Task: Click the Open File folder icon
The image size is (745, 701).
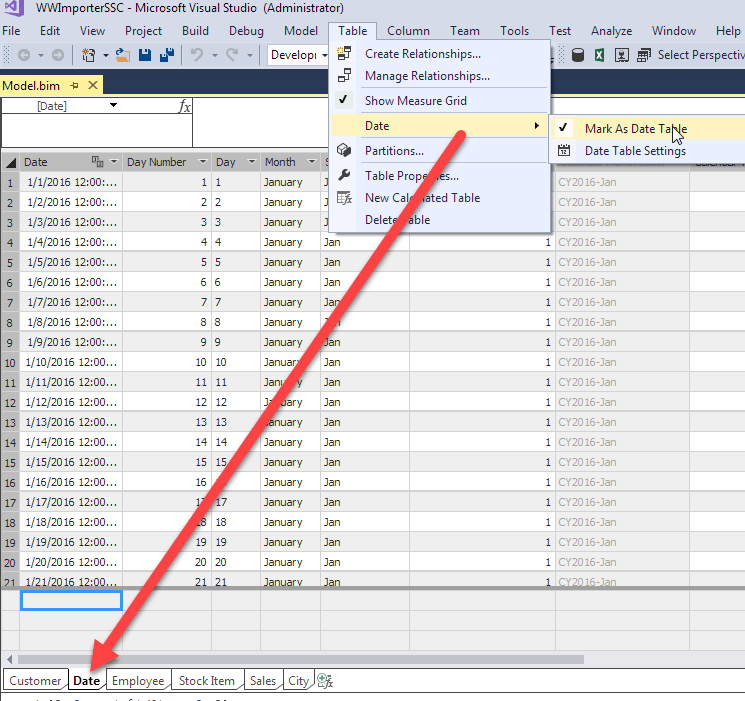Action: (123, 55)
